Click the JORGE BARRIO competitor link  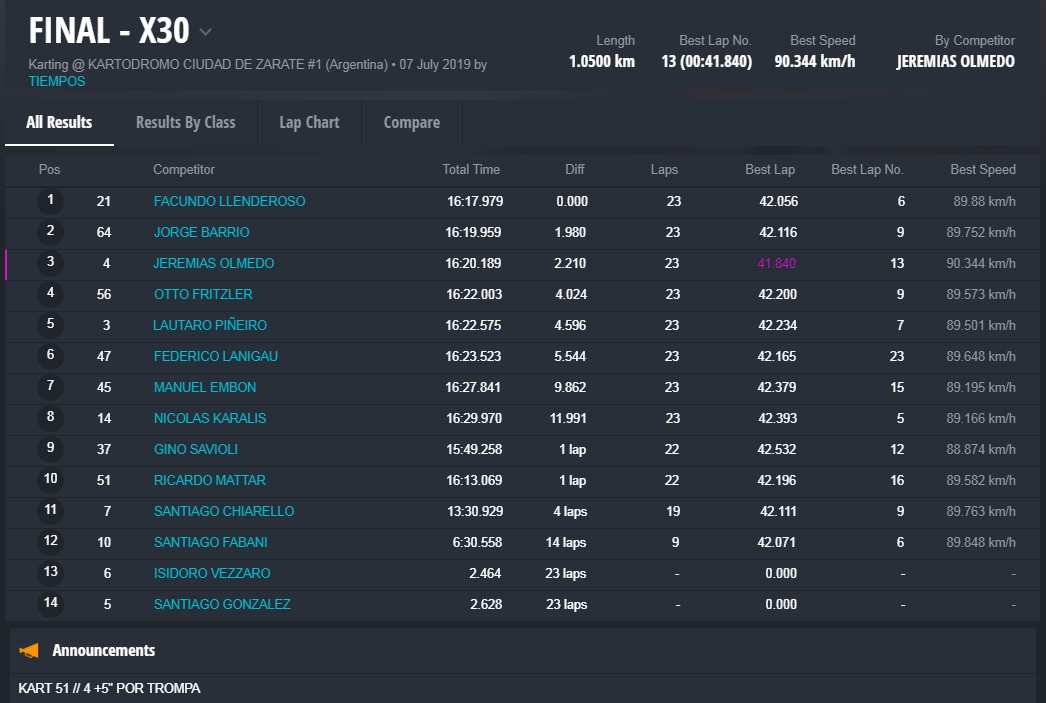(201, 232)
